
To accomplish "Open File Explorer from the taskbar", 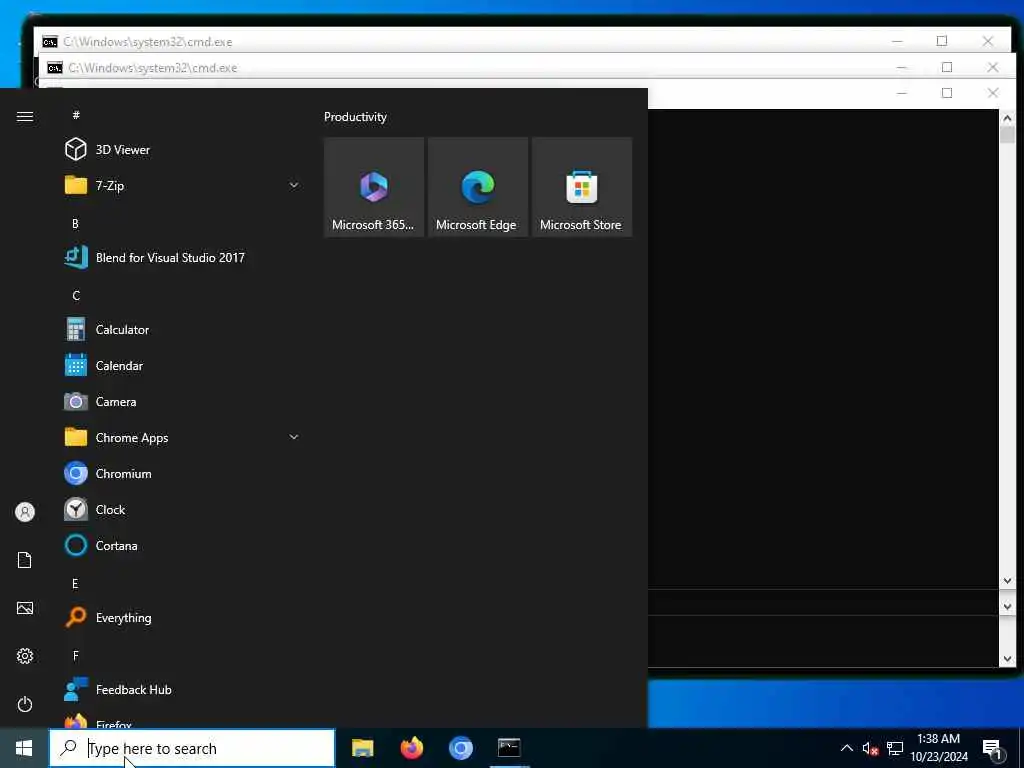I will coord(362,748).
